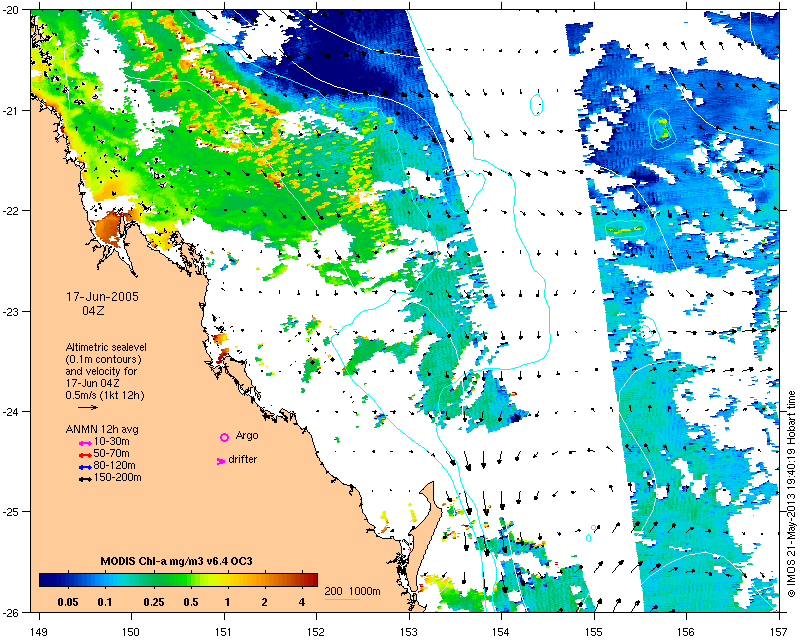Click the '04Z' time label below the date
This screenshot has width=800, height=640.
93,310
